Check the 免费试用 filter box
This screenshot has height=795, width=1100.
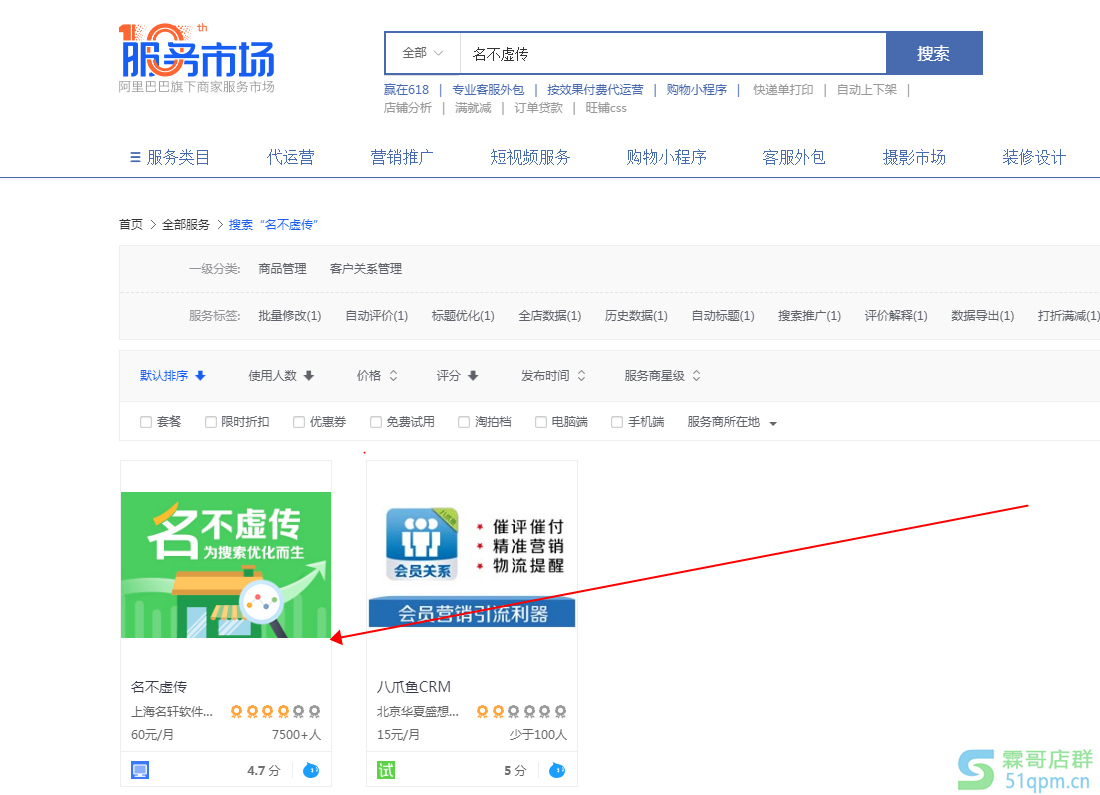click(376, 422)
